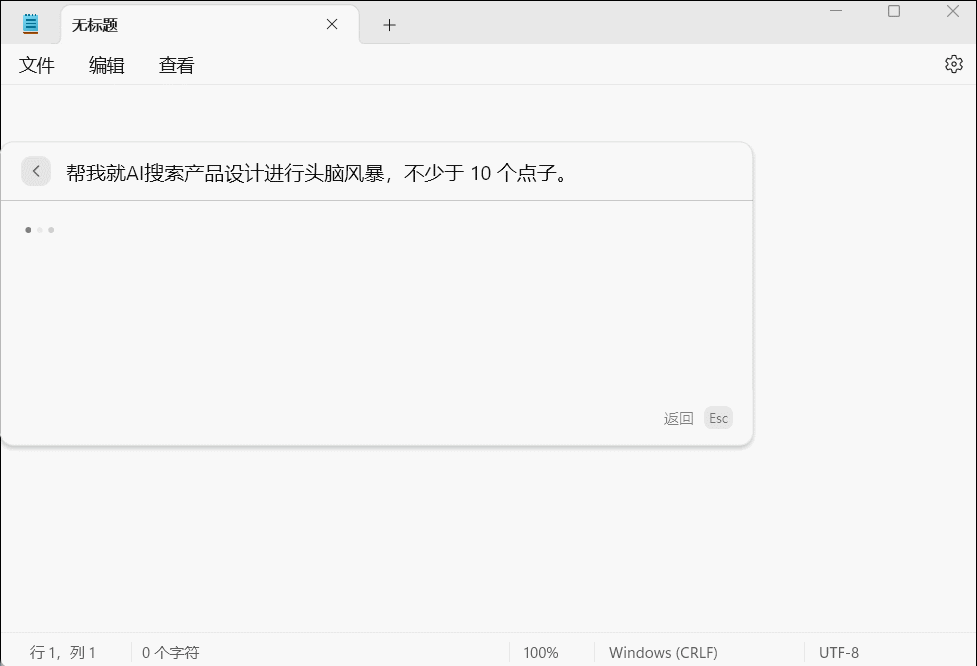Click the Esc key hint icon
This screenshot has width=977, height=666.
(x=718, y=417)
